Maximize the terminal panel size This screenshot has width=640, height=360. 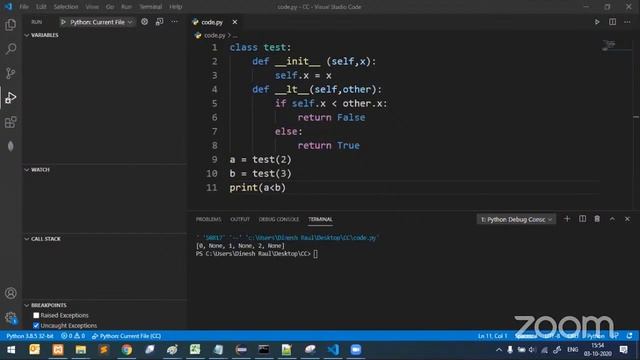point(612,219)
